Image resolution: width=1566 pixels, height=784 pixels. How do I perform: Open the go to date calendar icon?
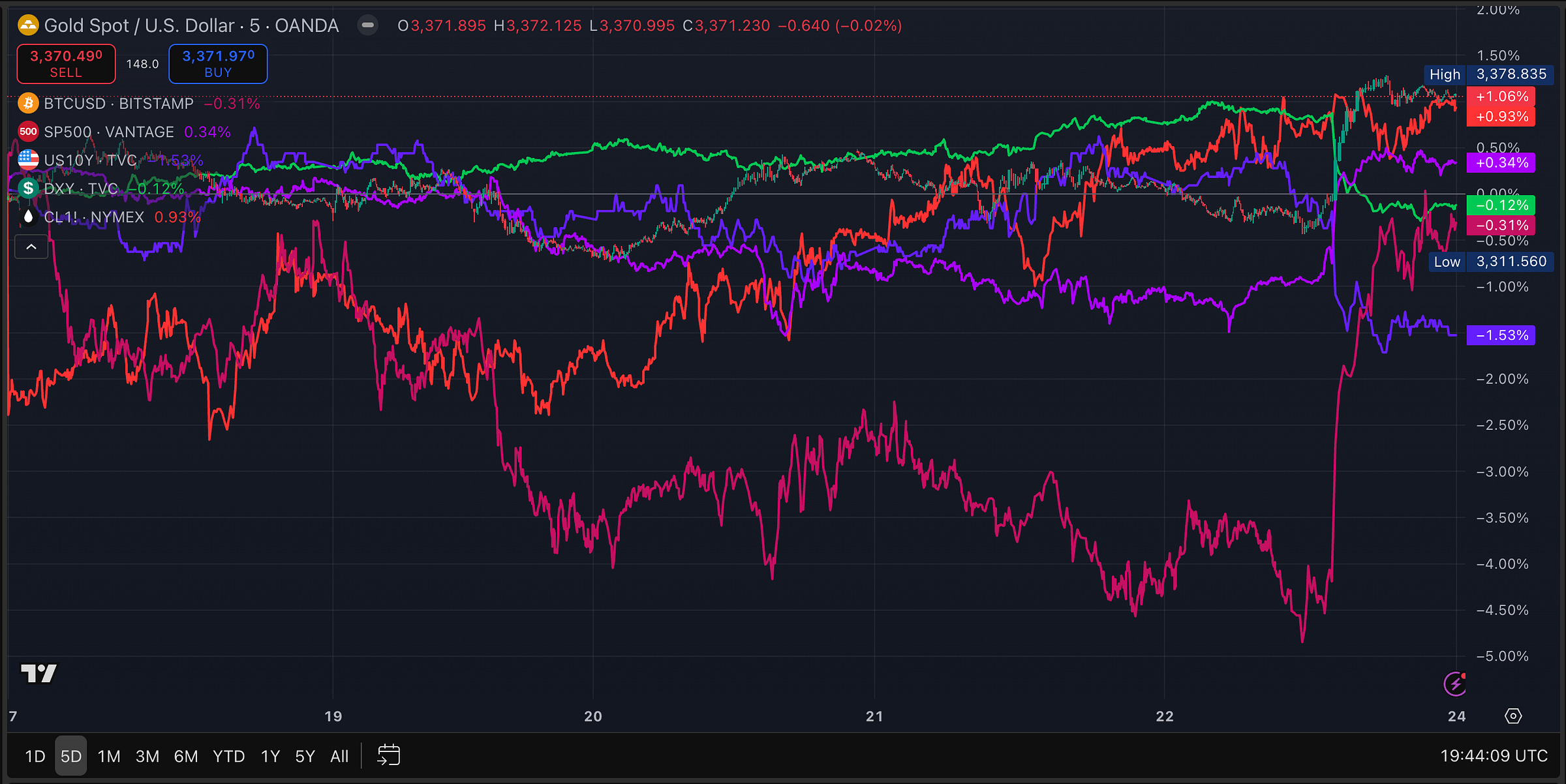pyautogui.click(x=388, y=755)
